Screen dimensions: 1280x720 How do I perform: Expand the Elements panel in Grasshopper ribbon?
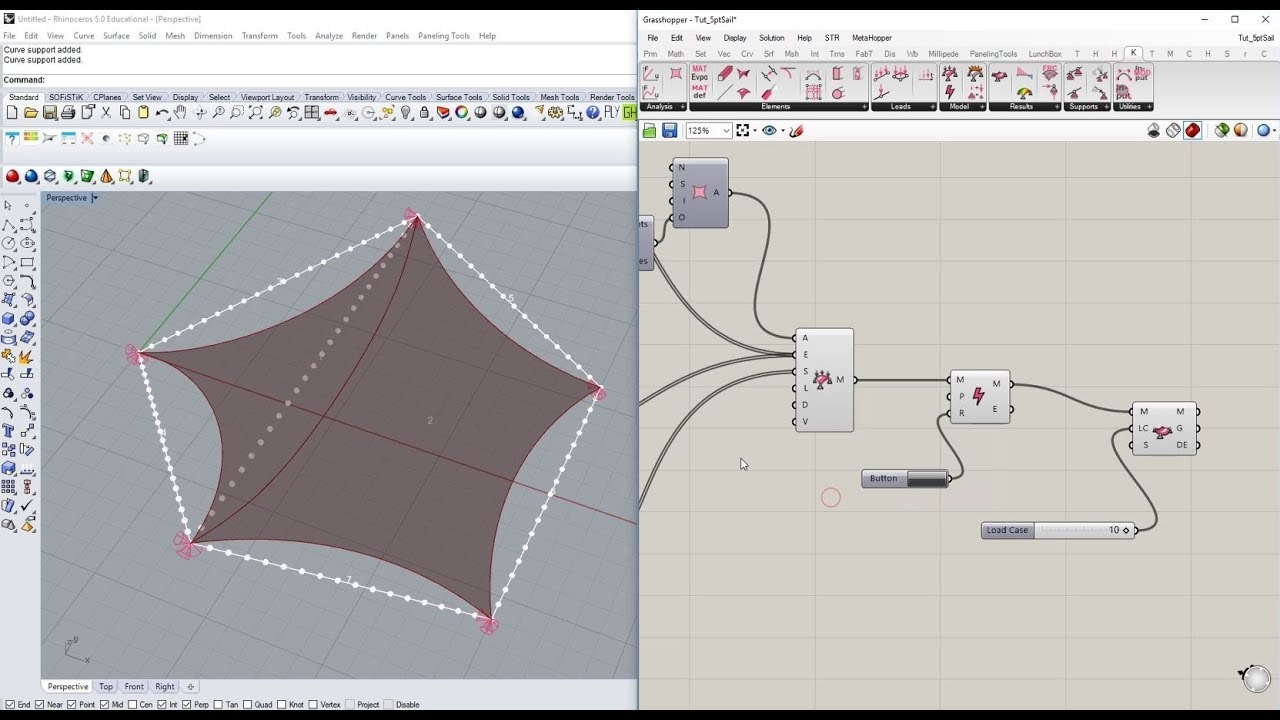tap(864, 106)
